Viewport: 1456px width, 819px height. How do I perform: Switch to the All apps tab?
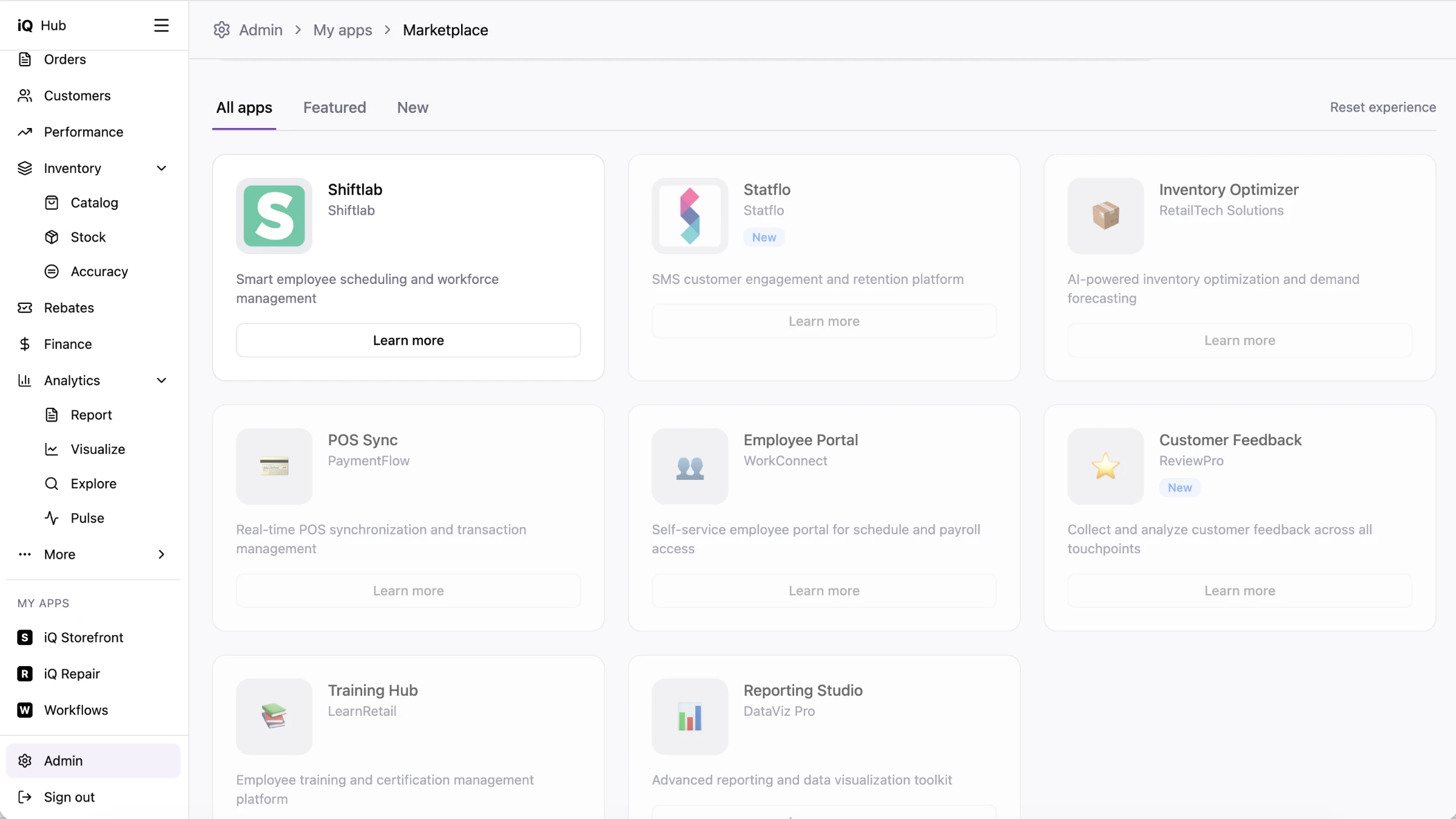(x=244, y=108)
